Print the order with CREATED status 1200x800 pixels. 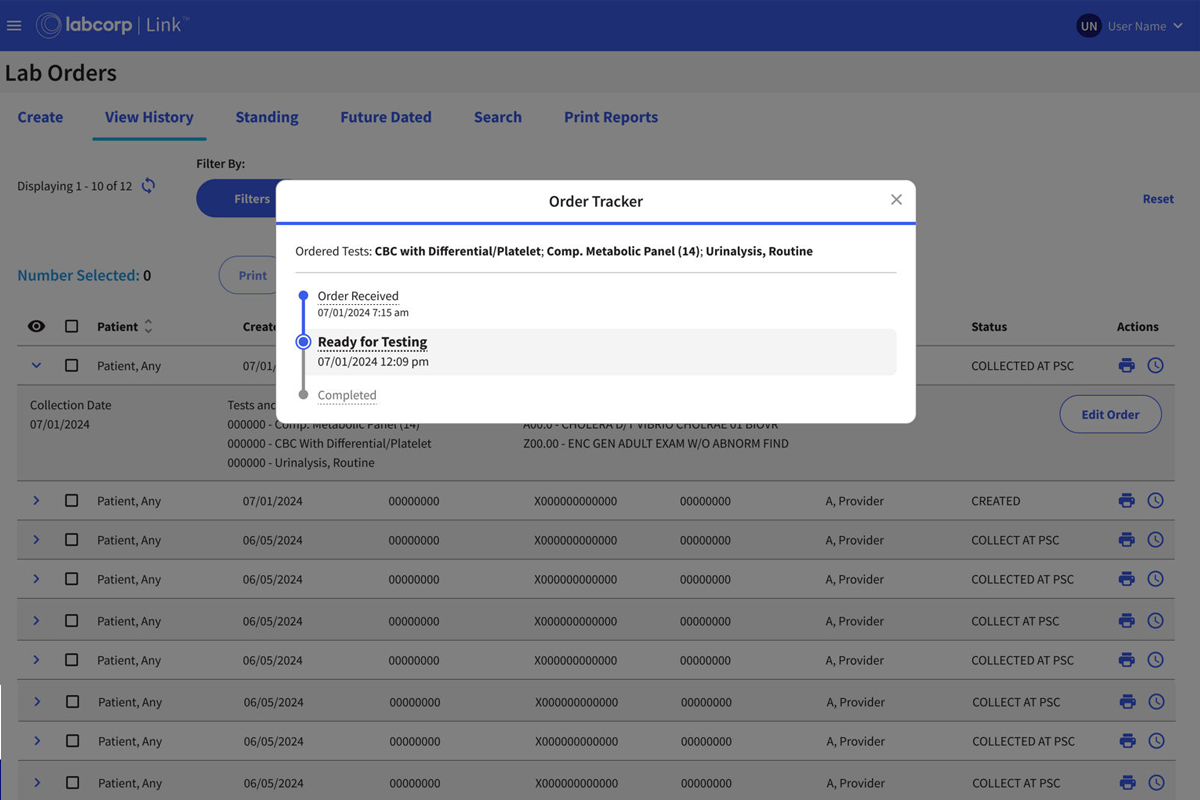click(1127, 500)
